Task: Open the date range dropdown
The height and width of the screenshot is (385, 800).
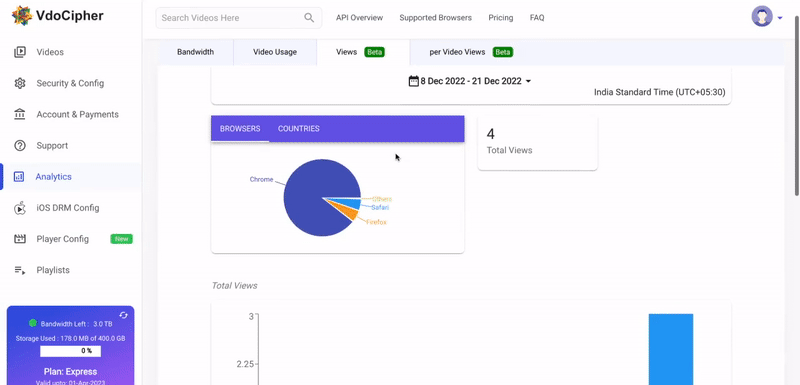Action: click(470, 81)
